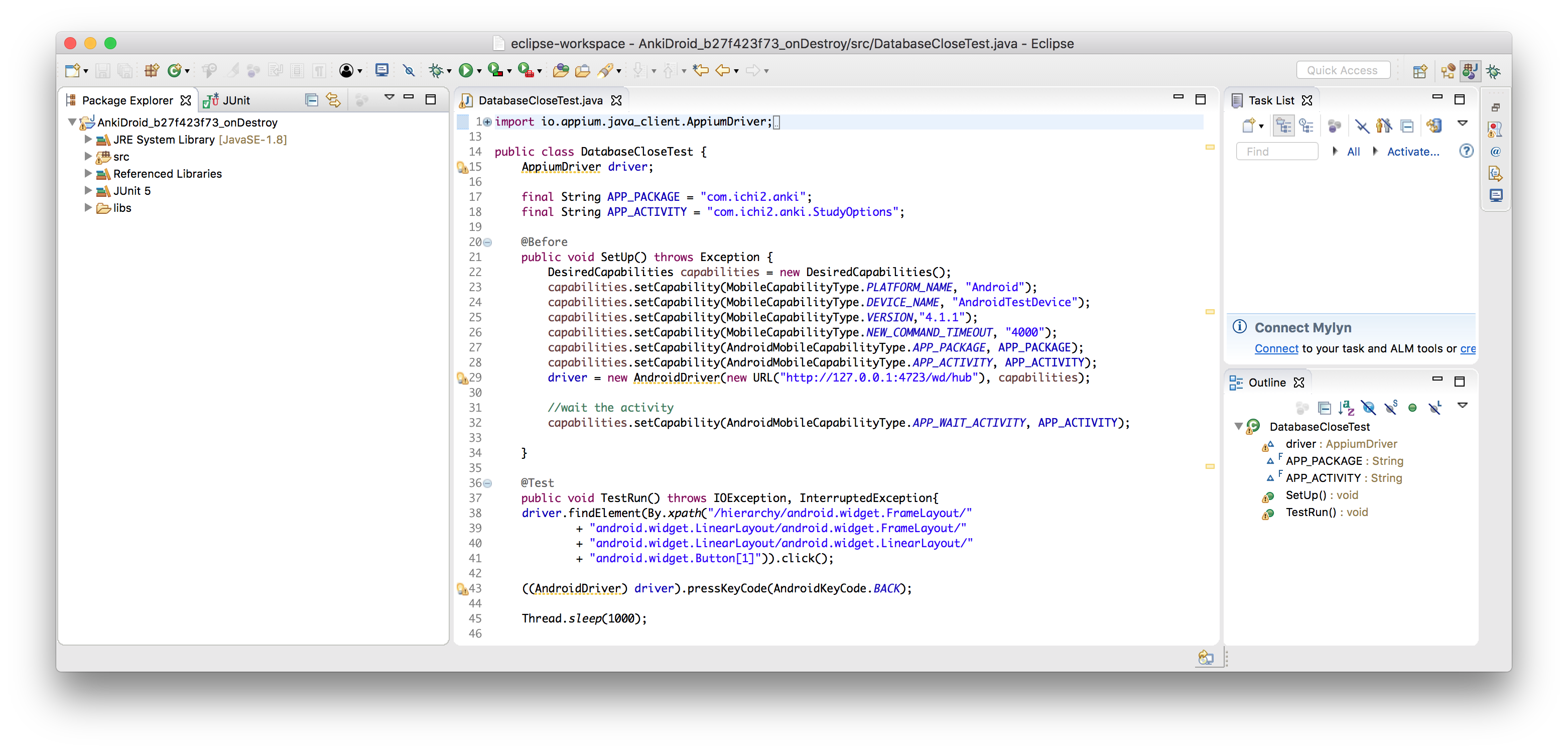Viewport: 1568px width, 752px height.
Task: Toggle Hide Fields in Outline toolbar
Action: [1368, 407]
